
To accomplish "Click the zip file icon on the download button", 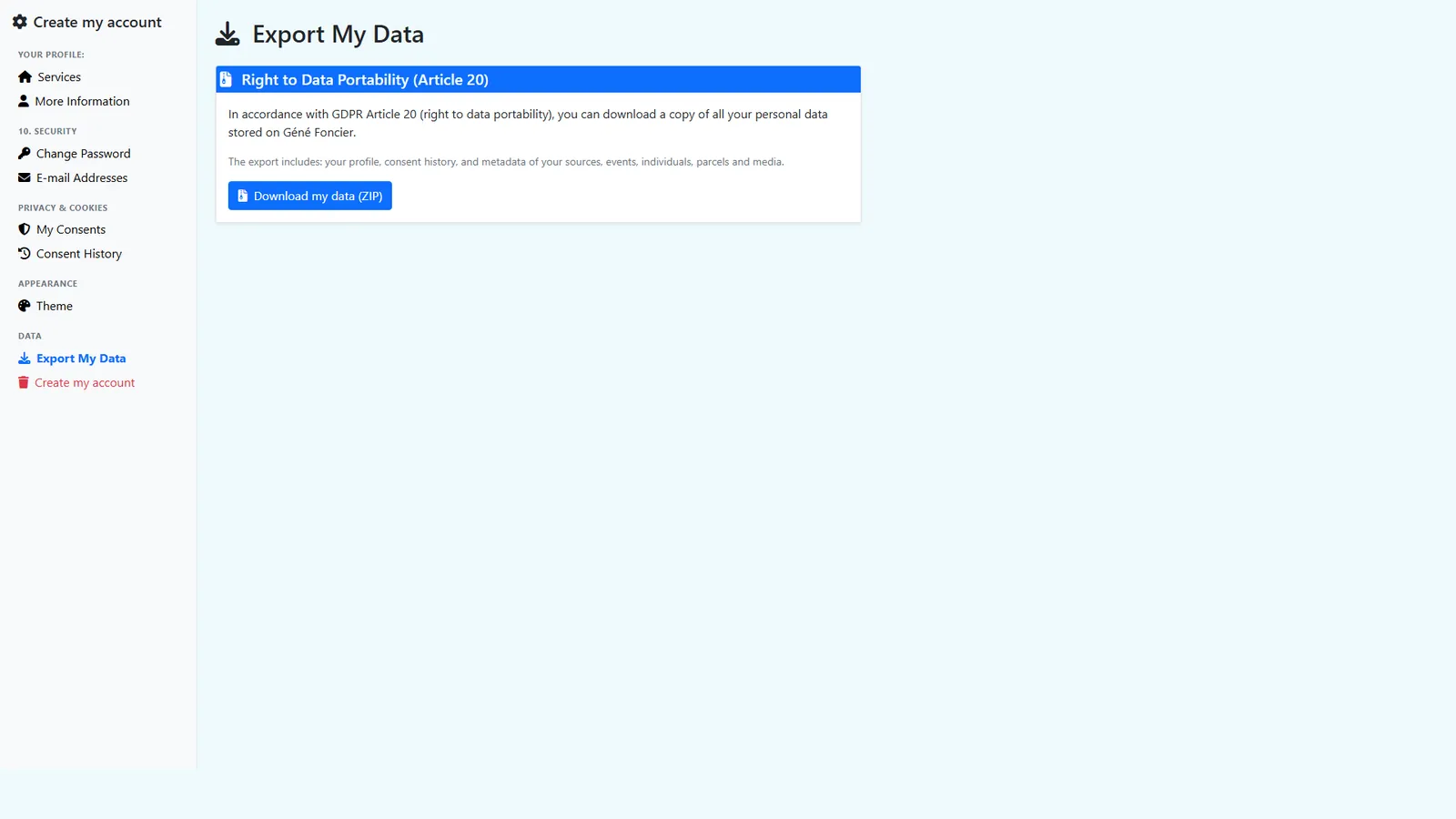I will [x=243, y=196].
